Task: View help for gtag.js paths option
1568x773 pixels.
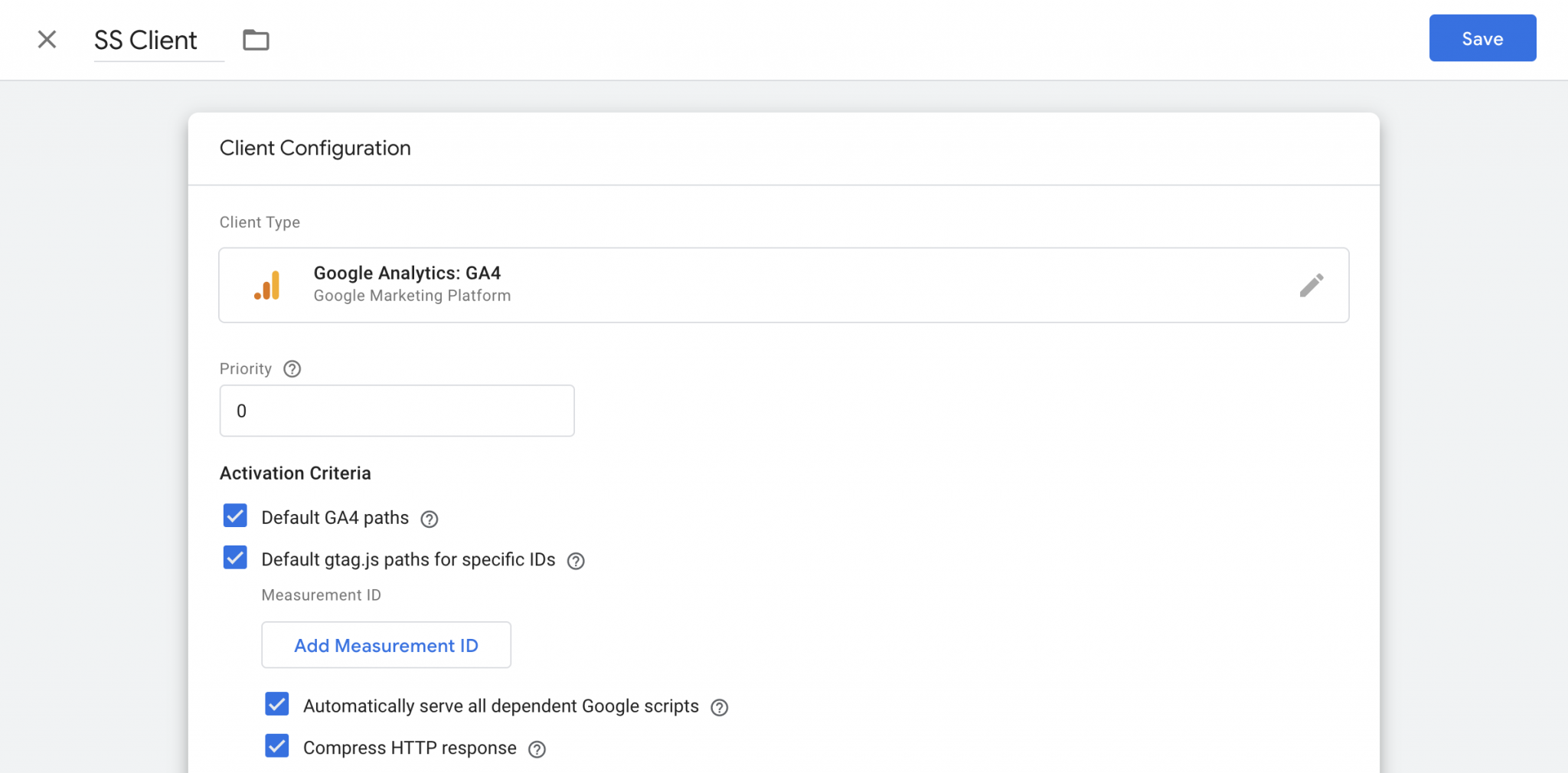Action: 576,562
